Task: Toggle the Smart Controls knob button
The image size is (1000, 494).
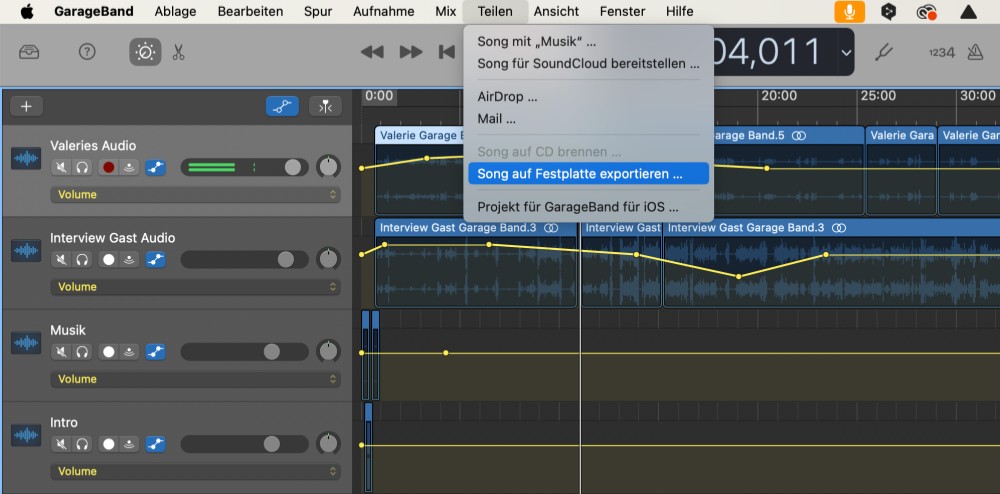Action: [145, 52]
